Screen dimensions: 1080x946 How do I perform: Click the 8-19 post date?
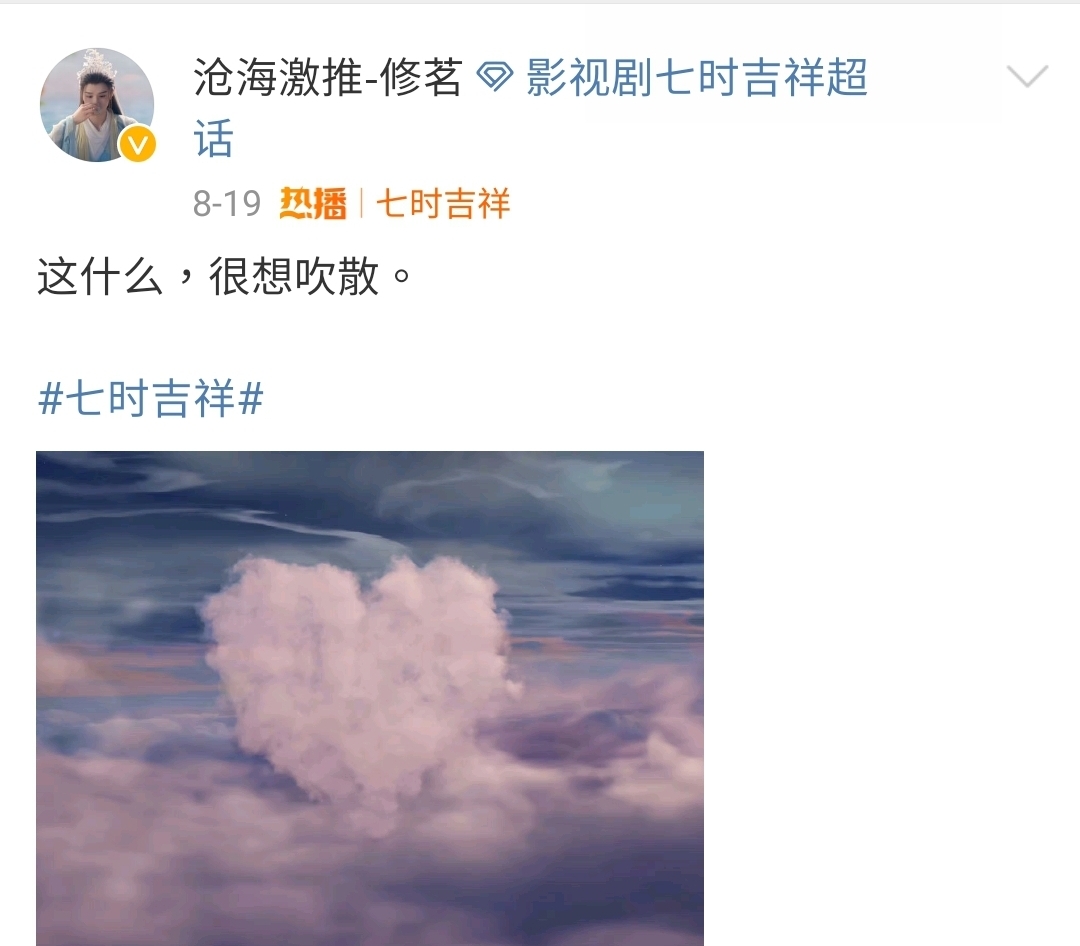[x=227, y=203]
